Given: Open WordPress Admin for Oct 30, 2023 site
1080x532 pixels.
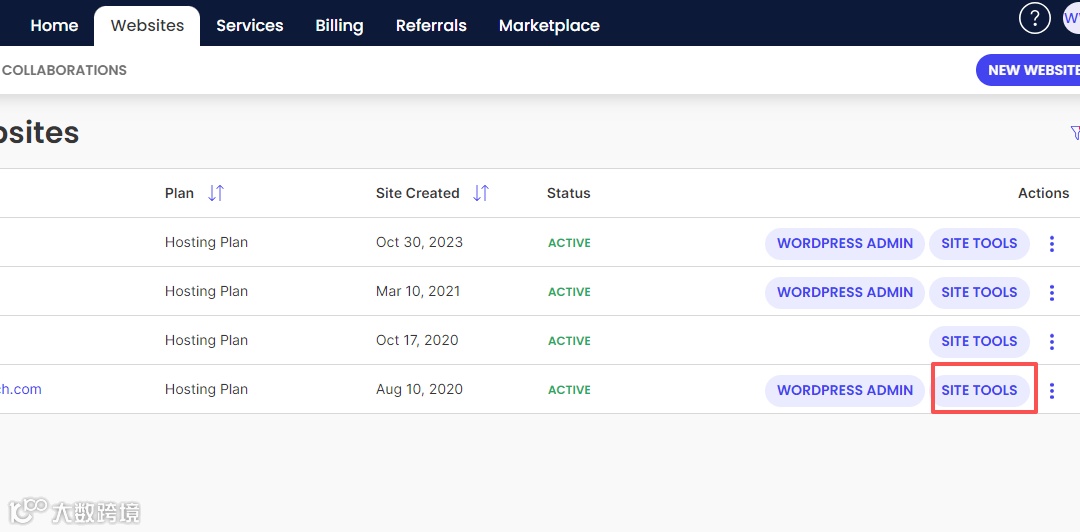Looking at the screenshot, I should 845,243.
